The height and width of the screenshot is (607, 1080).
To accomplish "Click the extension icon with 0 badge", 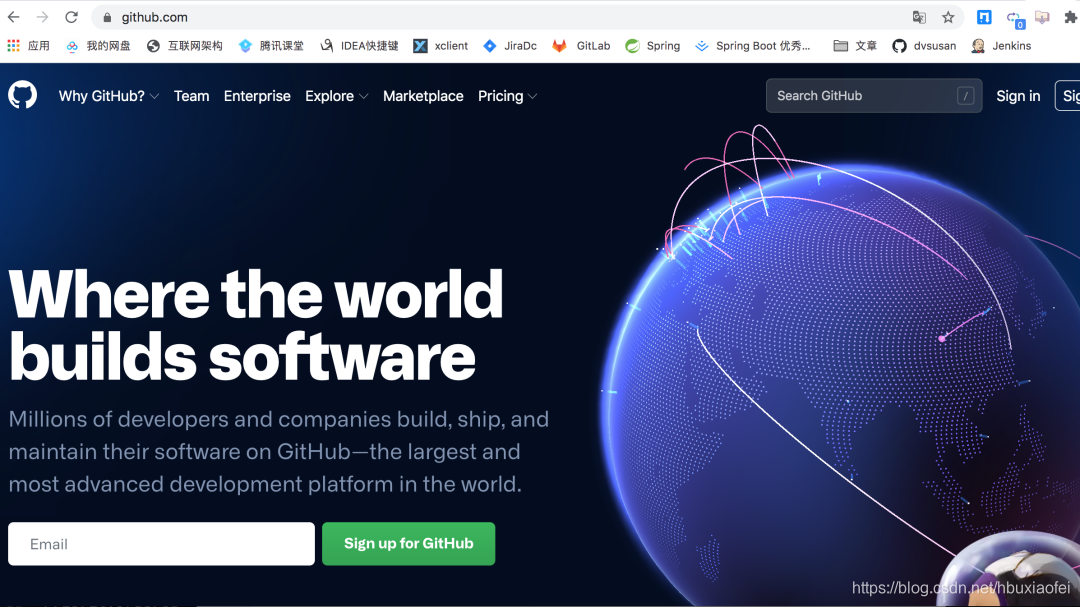I will [1014, 19].
